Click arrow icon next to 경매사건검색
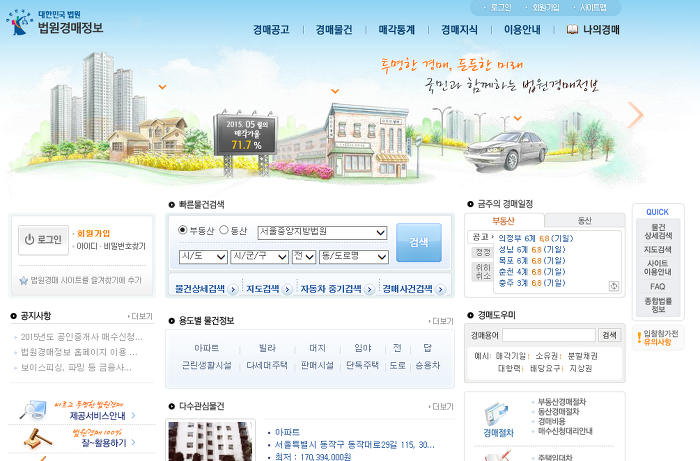Image resolution: width=700 pixels, height=461 pixels. tap(440, 290)
